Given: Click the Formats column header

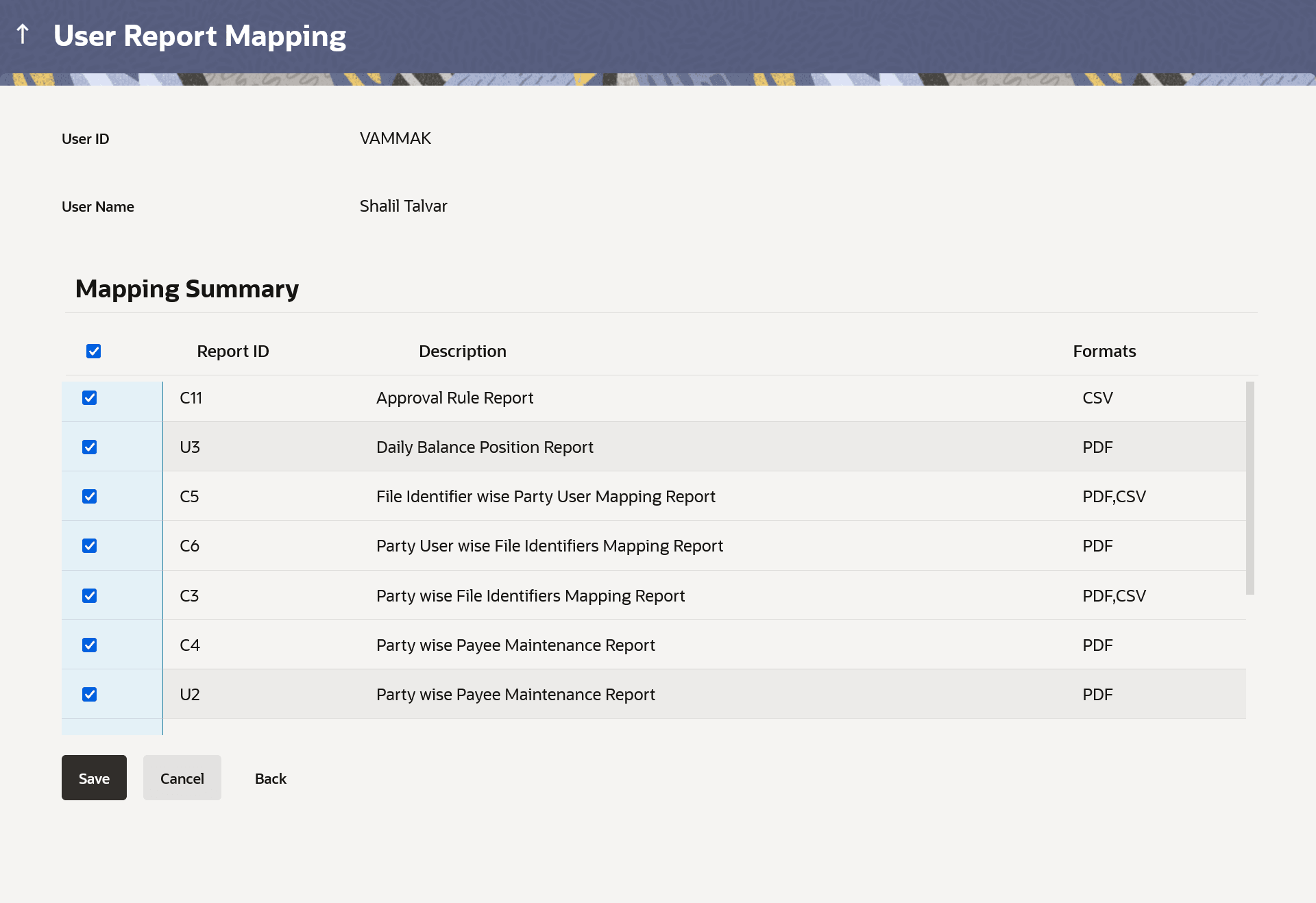Looking at the screenshot, I should coord(1104,351).
